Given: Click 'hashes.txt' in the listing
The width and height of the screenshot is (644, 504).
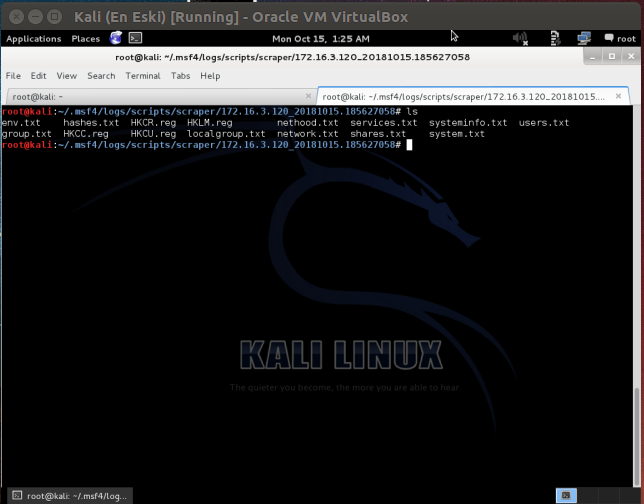Looking at the screenshot, I should (x=91, y=123).
